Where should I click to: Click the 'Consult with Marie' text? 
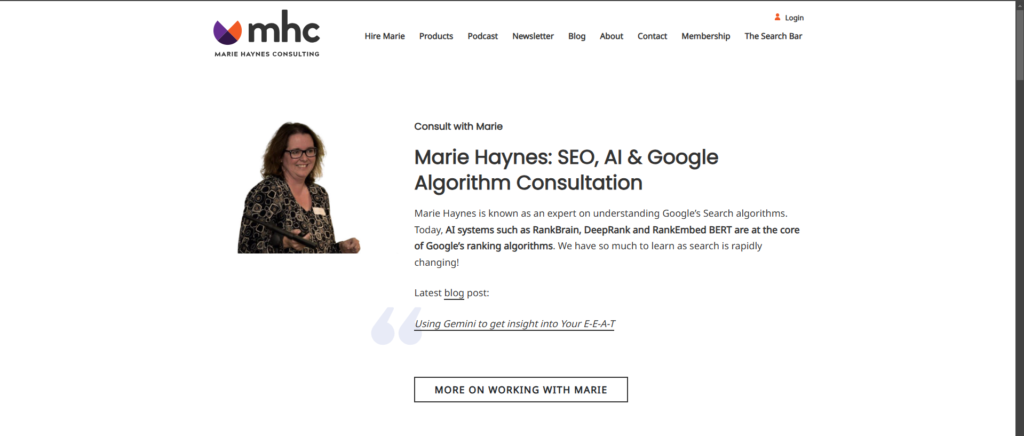click(458, 127)
